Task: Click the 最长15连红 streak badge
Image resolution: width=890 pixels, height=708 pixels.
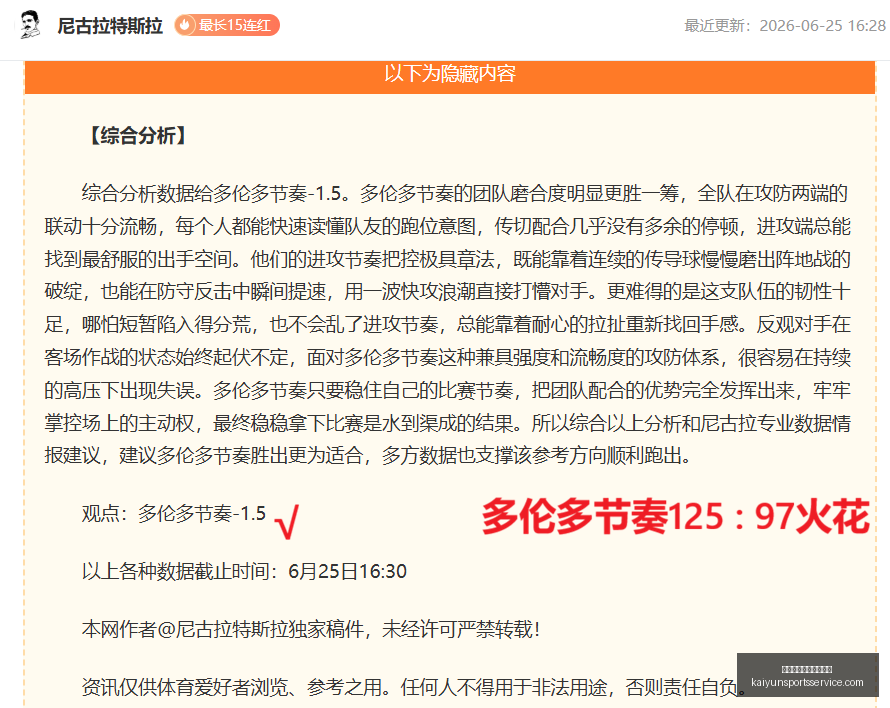Action: 227,25
